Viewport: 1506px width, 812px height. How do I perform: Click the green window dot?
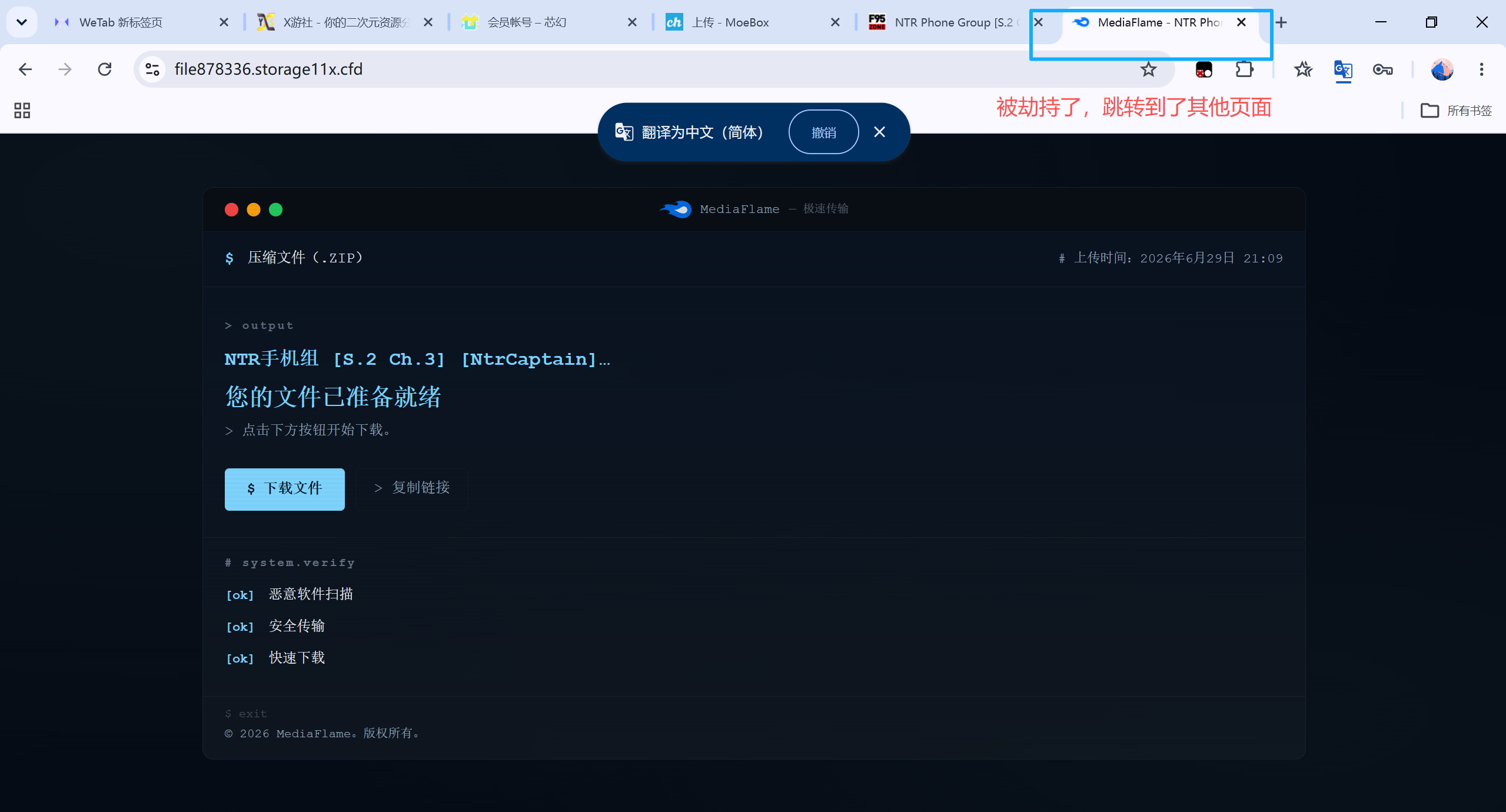pyautogui.click(x=275, y=209)
